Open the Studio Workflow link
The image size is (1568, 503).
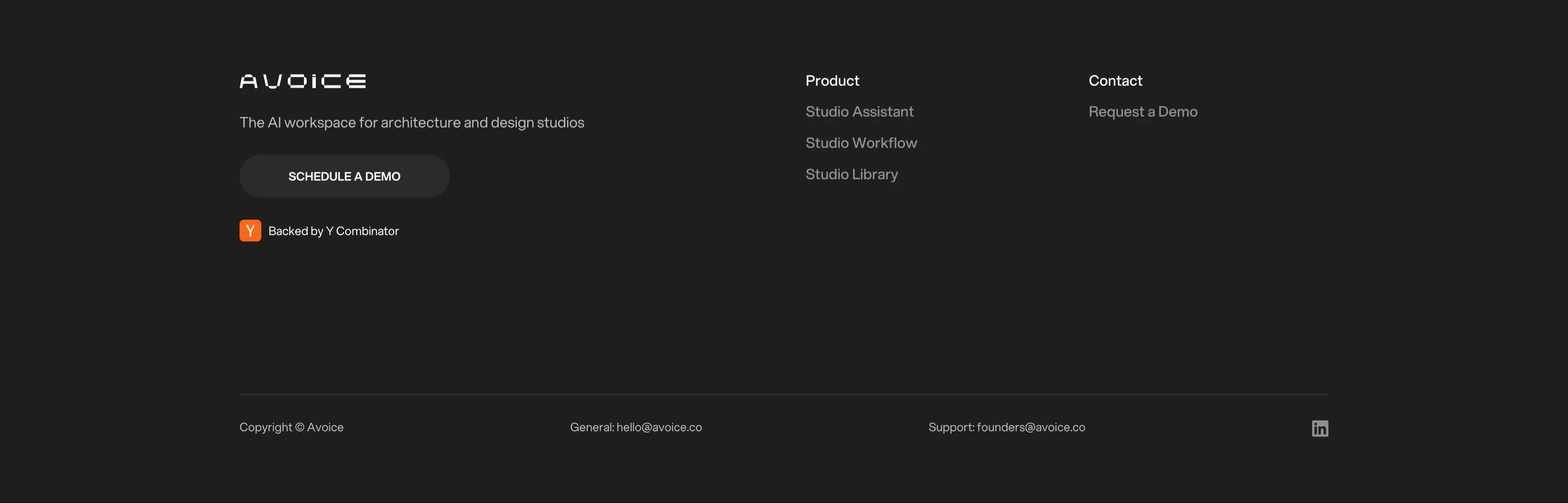(861, 143)
